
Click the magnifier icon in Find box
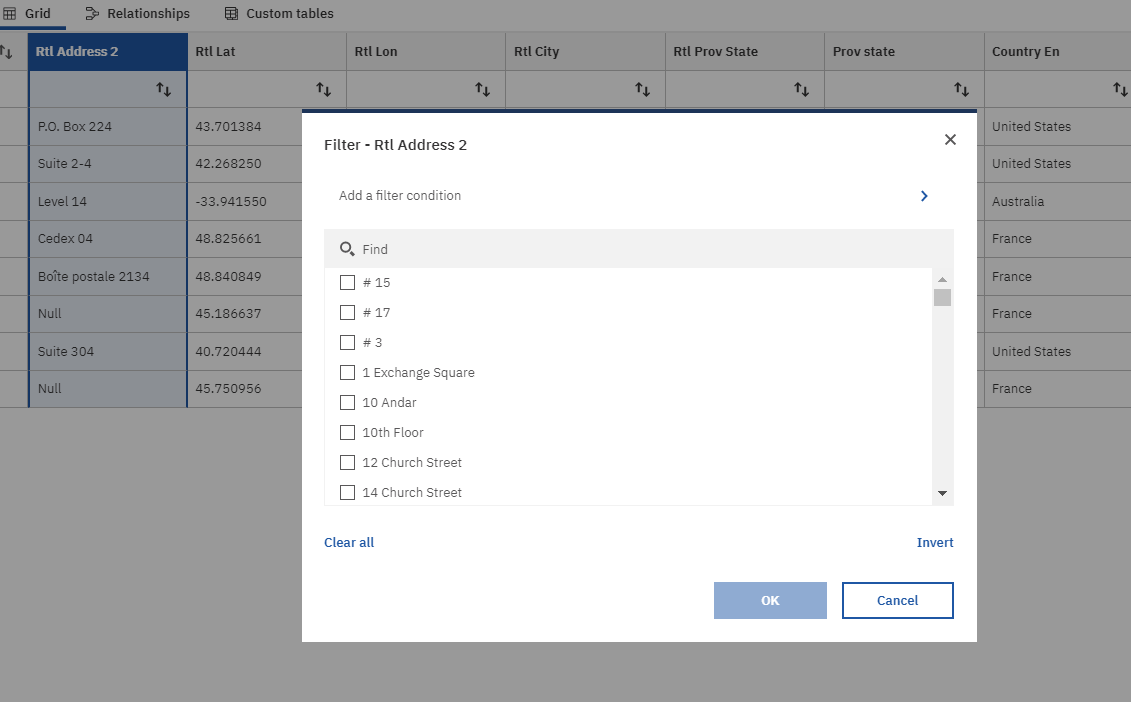(347, 249)
